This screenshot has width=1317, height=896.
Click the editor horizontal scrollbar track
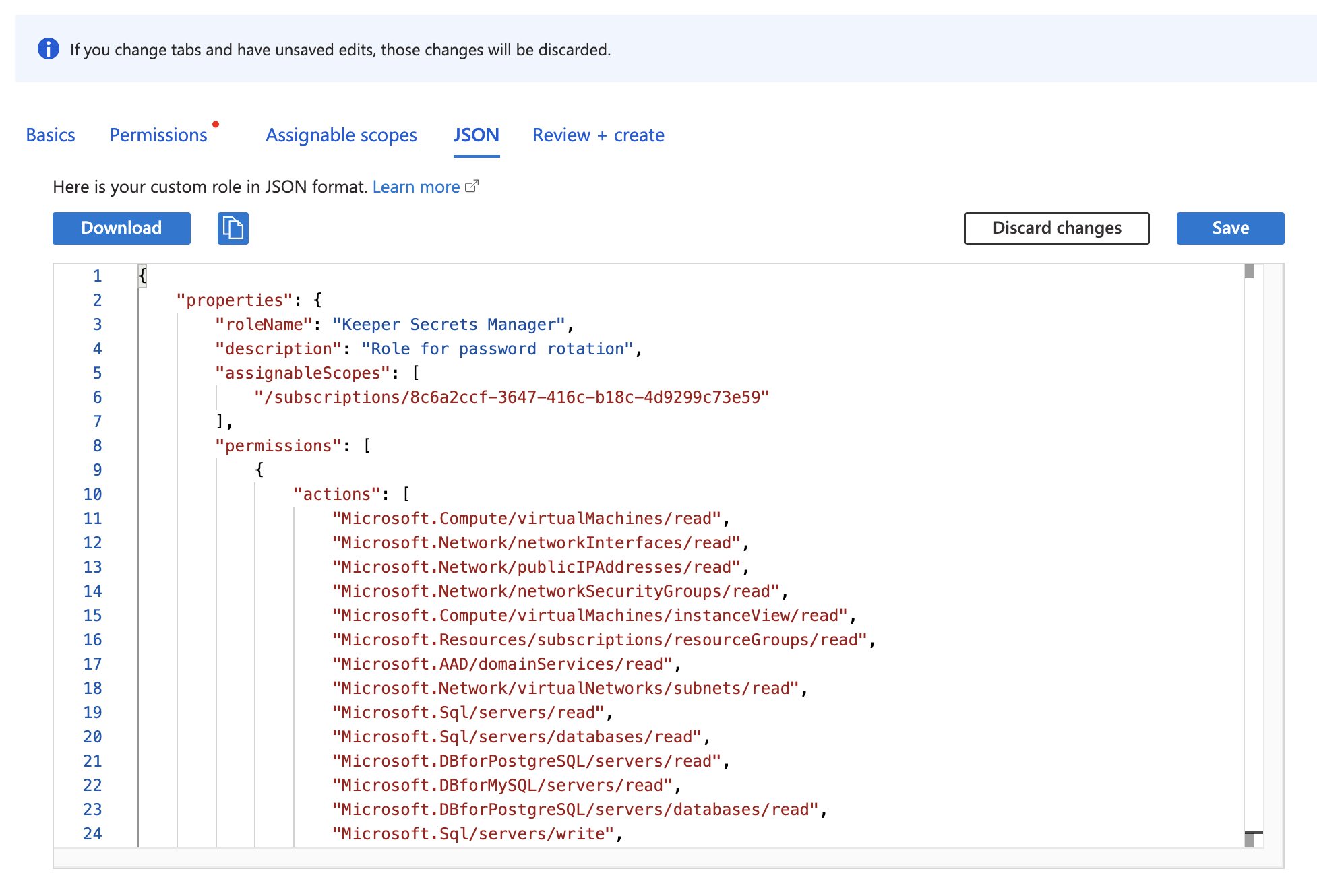pos(647,858)
